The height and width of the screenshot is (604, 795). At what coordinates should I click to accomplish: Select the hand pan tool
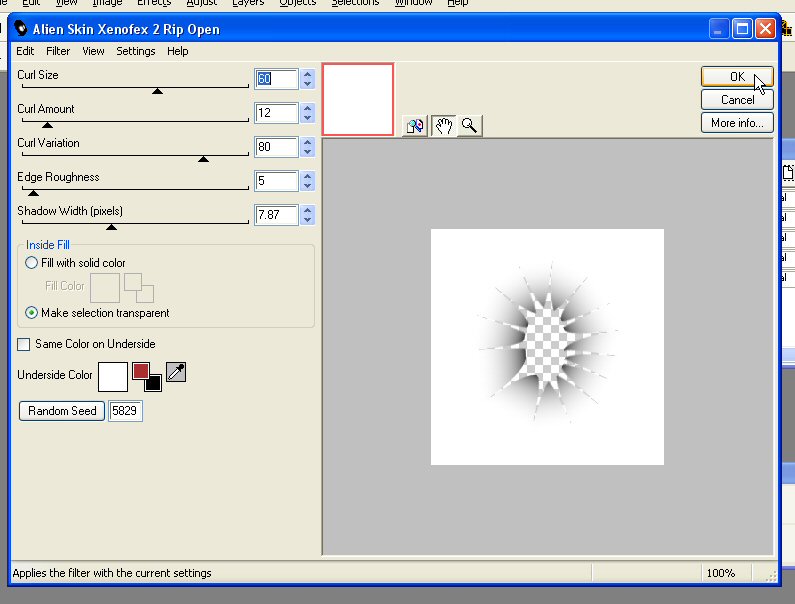[443, 126]
